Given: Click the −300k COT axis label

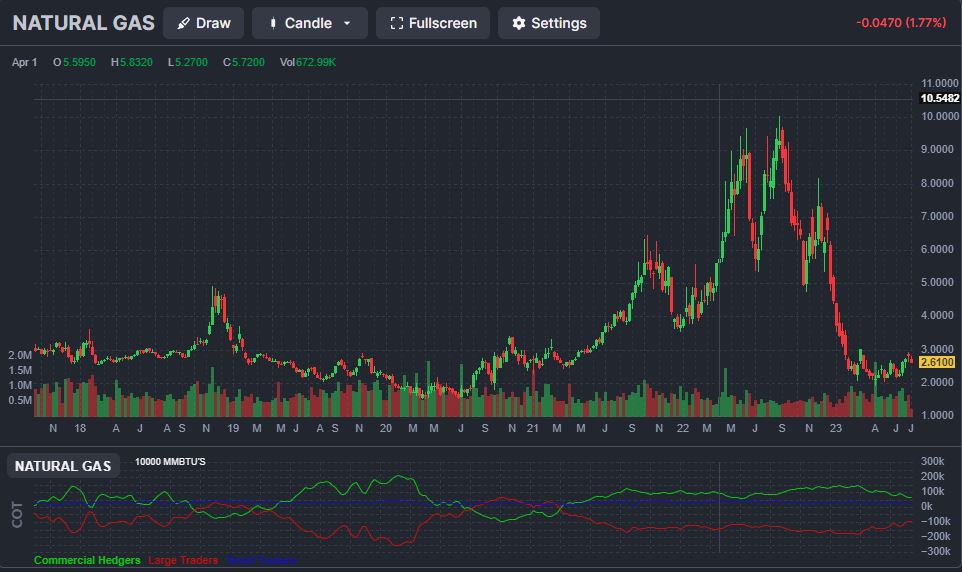Looking at the screenshot, I should pos(936,551).
